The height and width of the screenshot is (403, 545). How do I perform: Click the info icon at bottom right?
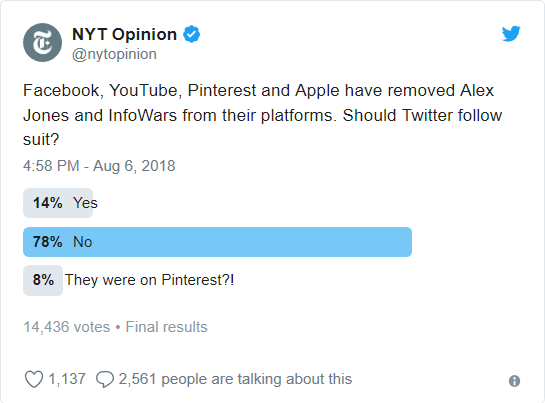point(514,381)
